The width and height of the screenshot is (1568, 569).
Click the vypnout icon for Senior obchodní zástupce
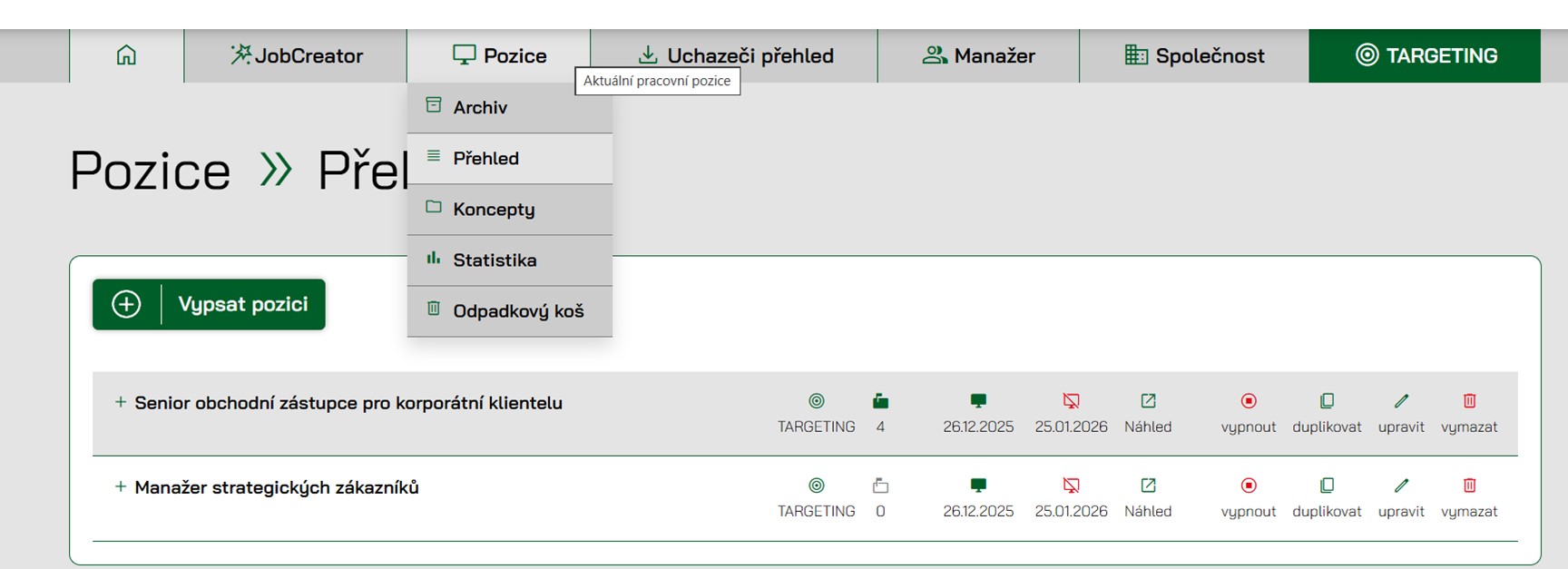pos(1248,401)
